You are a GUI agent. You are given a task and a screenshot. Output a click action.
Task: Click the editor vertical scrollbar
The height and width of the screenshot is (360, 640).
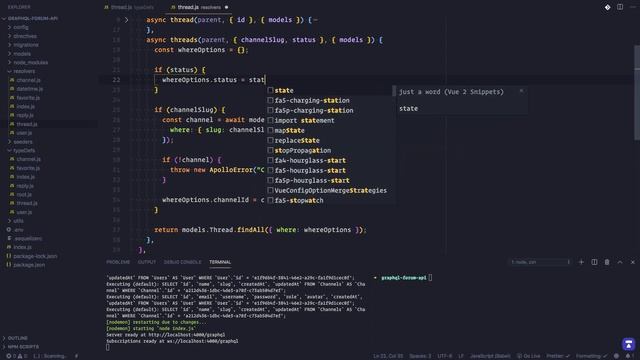(637, 92)
